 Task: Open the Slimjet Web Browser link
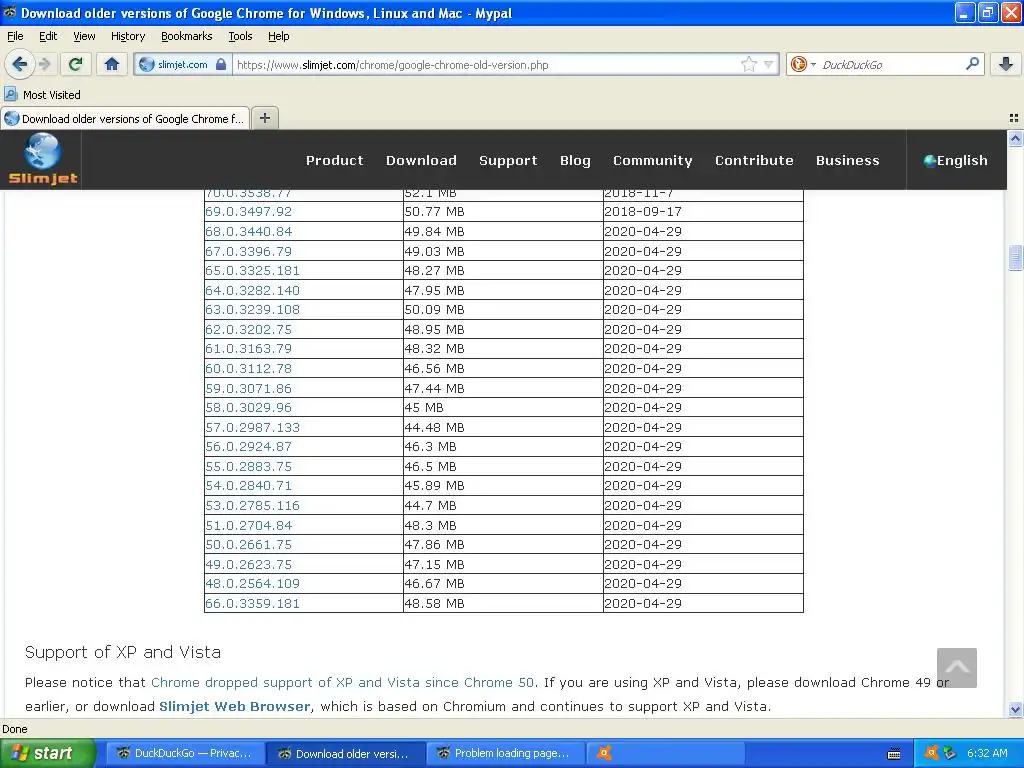tap(234, 707)
